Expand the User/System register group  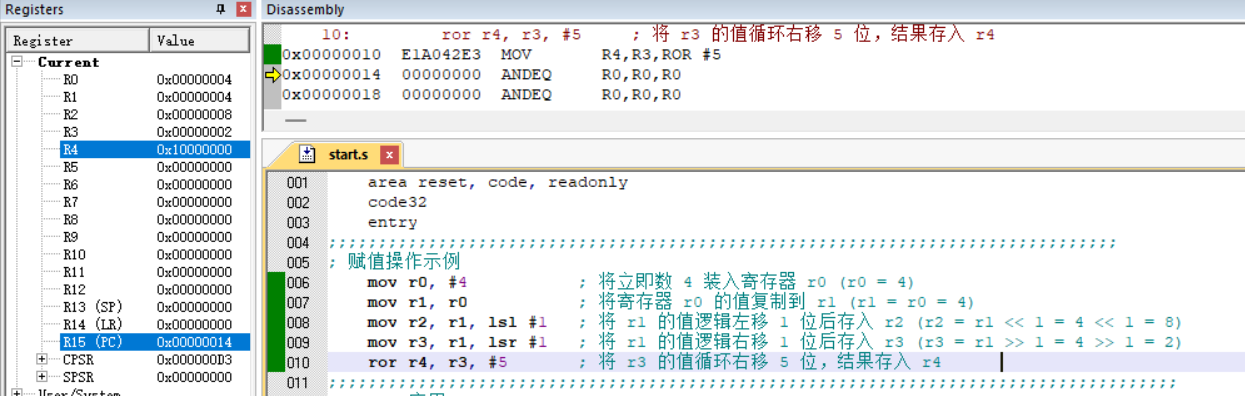pyautogui.click(x=18, y=393)
